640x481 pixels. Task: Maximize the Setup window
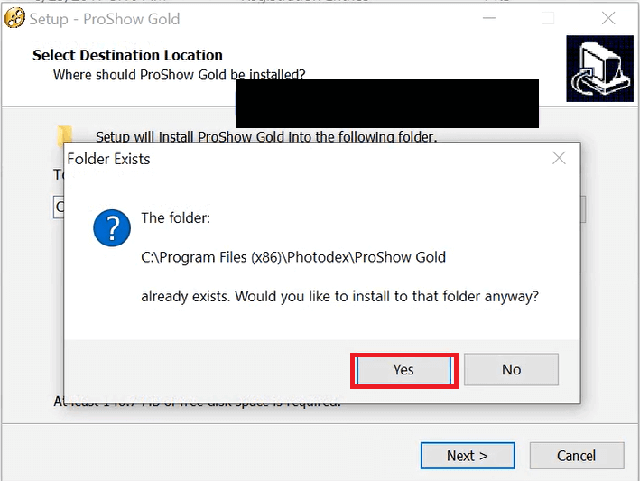click(548, 18)
